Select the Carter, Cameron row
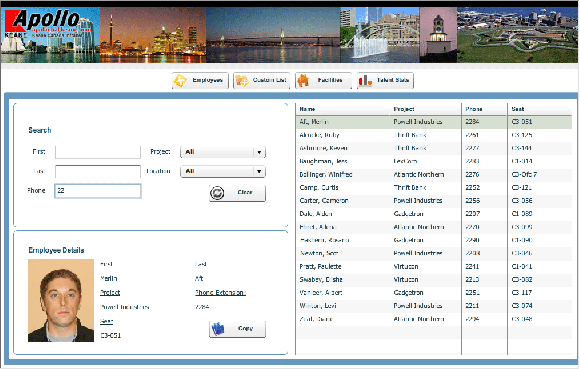 (434, 201)
